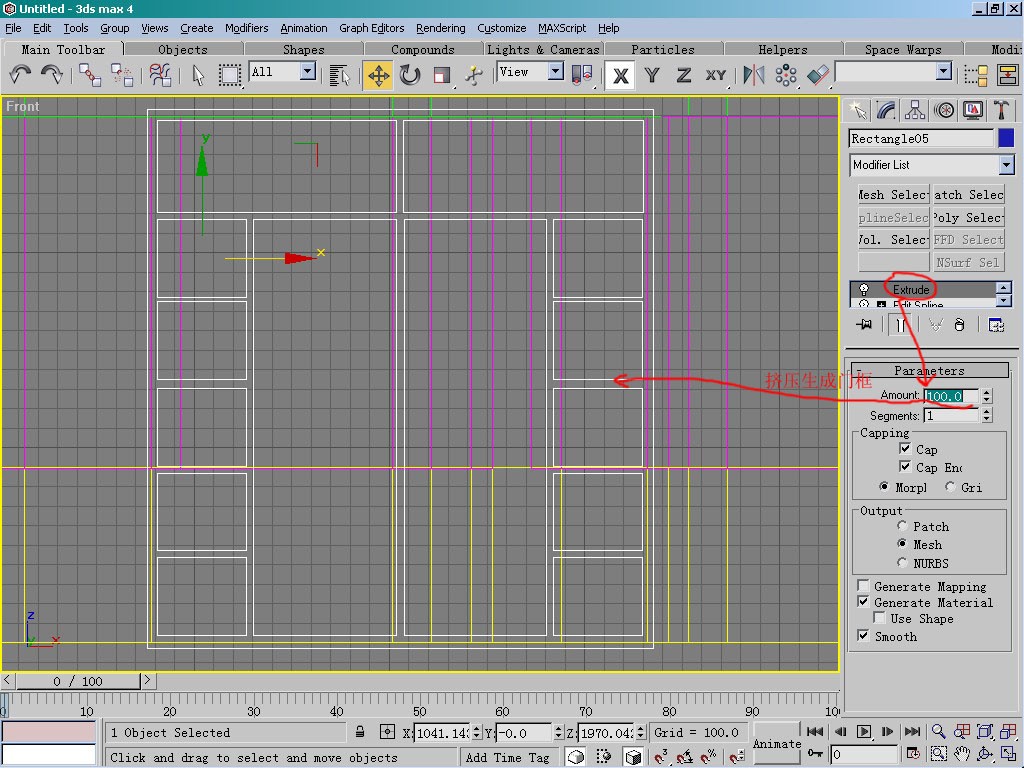
Task: Open the Utilities hammer panel icon
Action: [x=1002, y=110]
